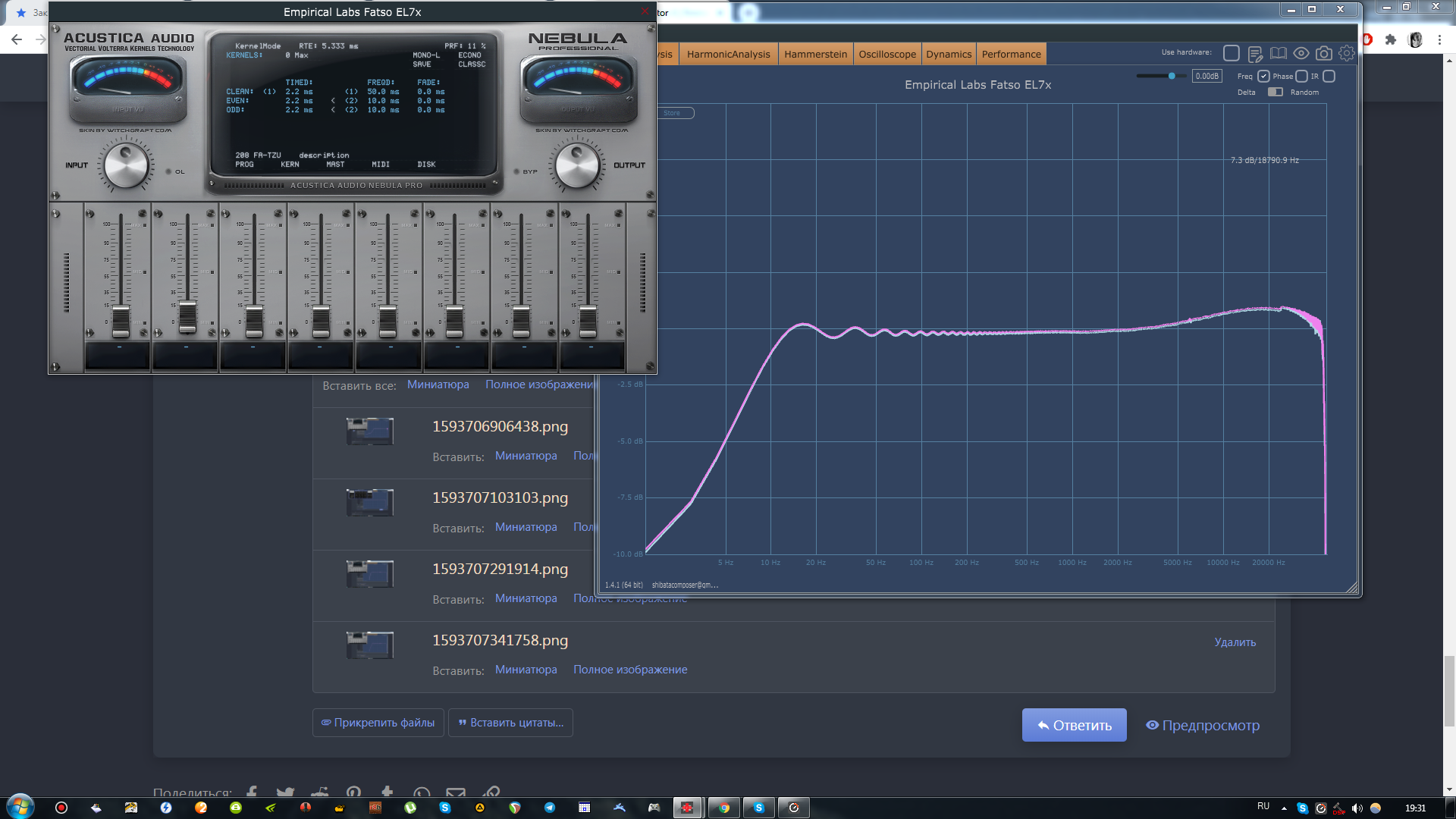This screenshot has width=1456, height=819.
Task: Click the Ответить reply button
Action: point(1074,725)
